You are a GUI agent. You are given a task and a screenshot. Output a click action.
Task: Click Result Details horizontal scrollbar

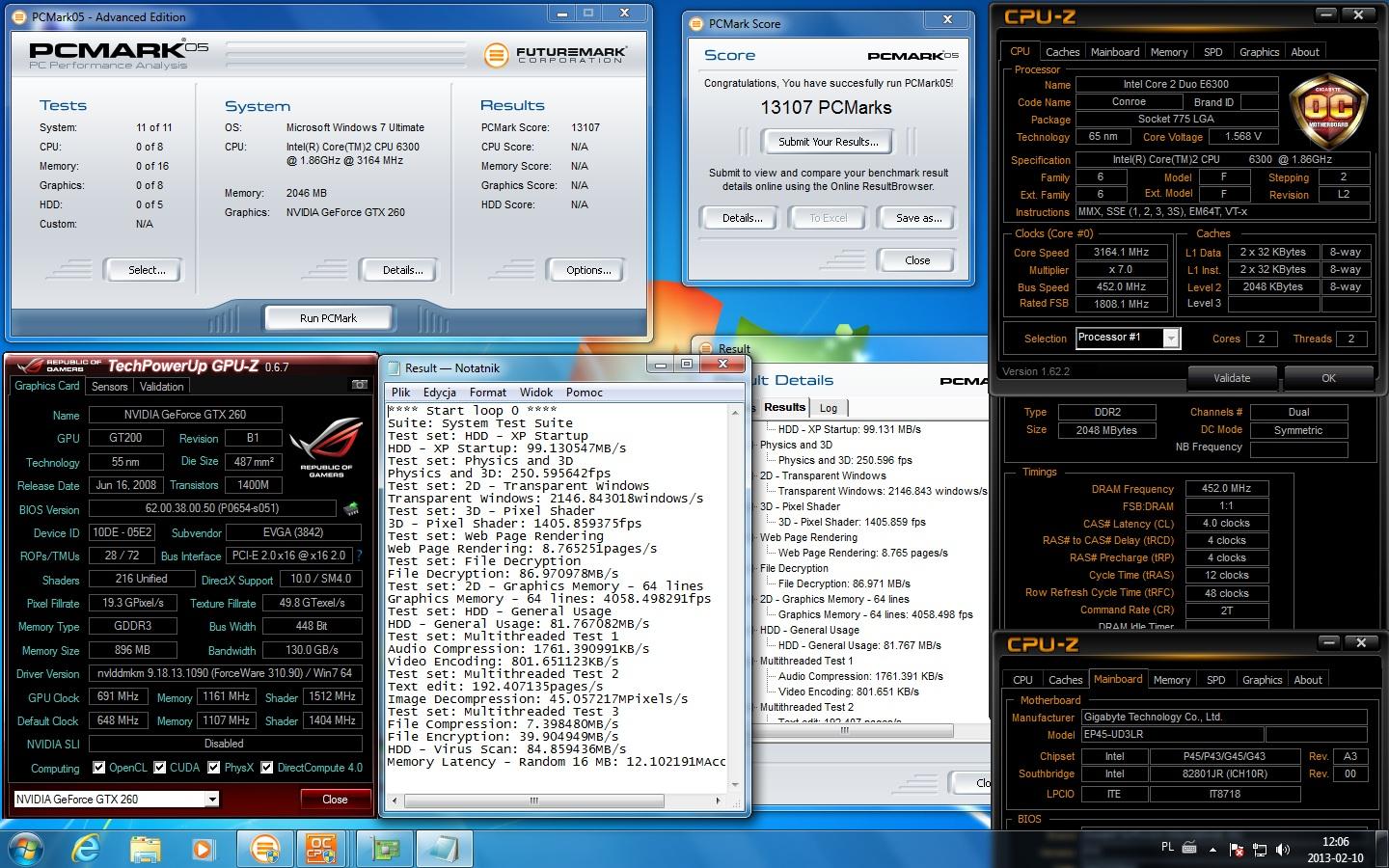coord(868,730)
